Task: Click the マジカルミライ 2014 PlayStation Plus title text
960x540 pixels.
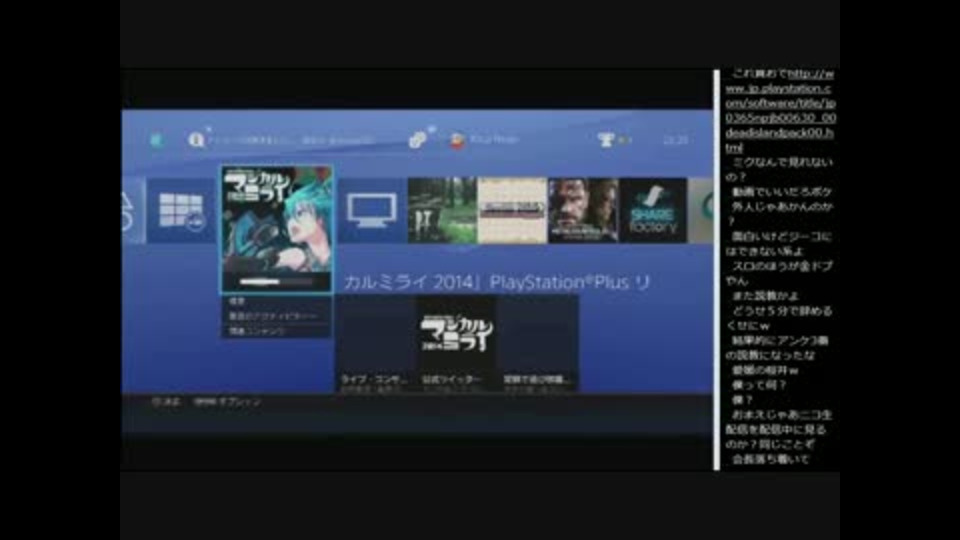Action: [496, 282]
